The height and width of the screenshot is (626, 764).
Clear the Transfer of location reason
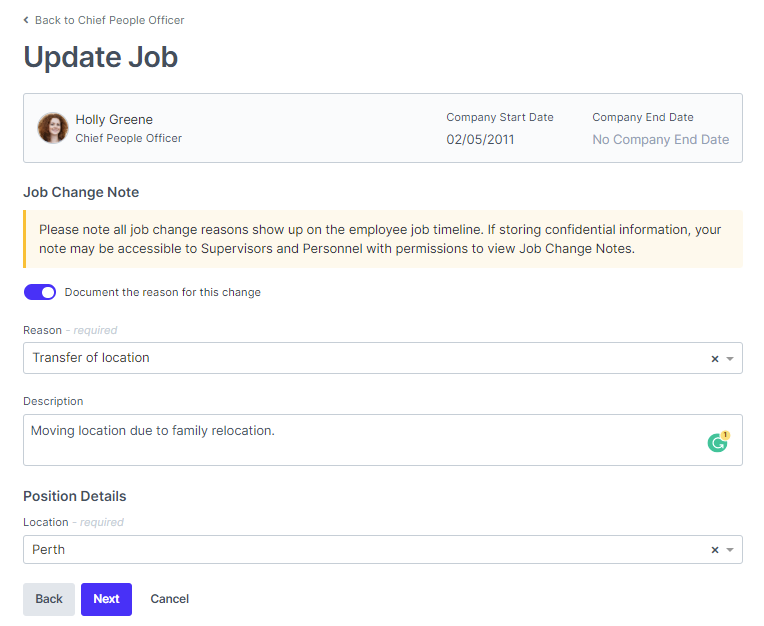coord(714,359)
